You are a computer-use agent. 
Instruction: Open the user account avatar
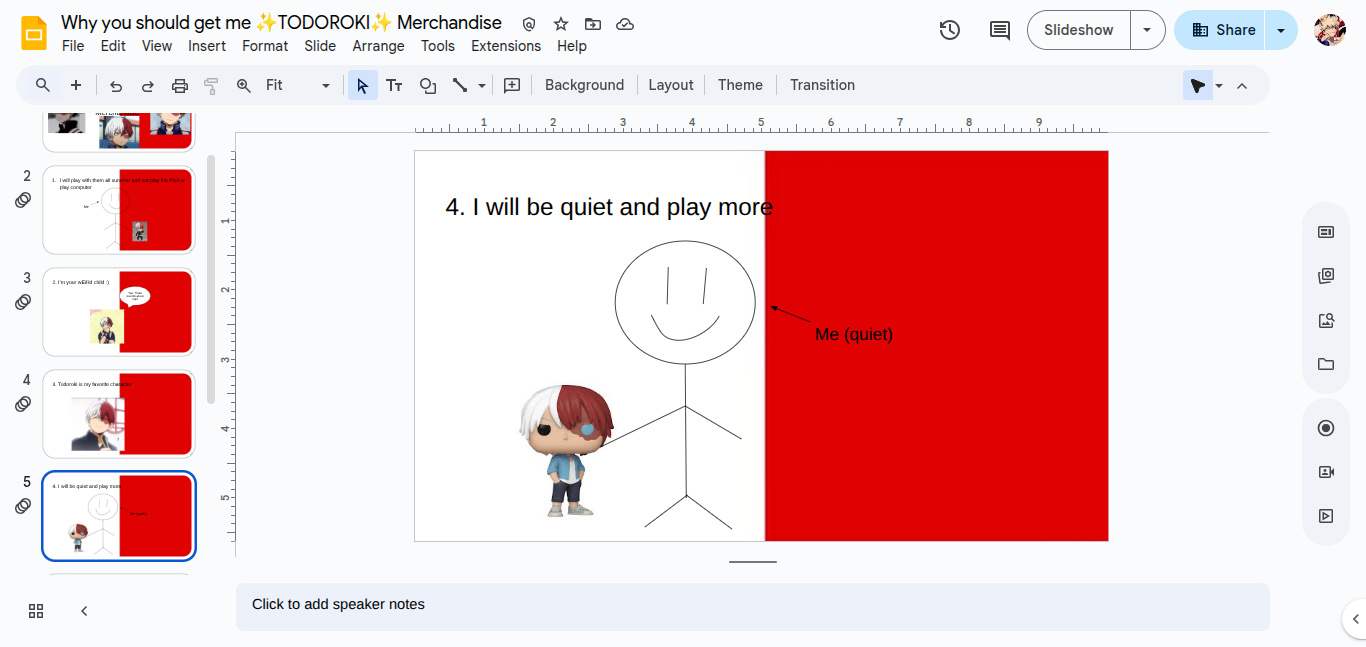click(x=1330, y=30)
